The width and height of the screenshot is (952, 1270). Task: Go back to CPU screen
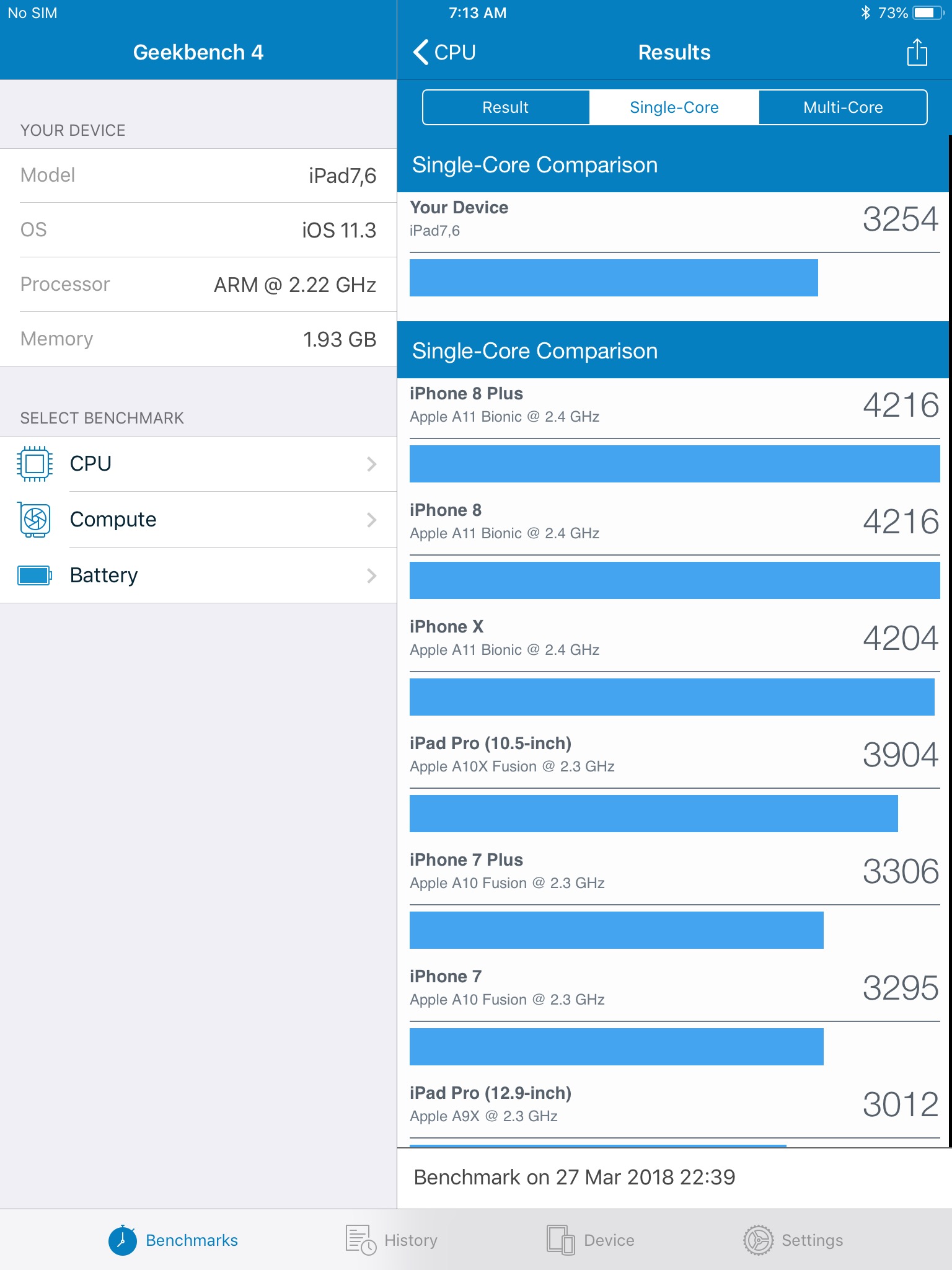point(444,52)
